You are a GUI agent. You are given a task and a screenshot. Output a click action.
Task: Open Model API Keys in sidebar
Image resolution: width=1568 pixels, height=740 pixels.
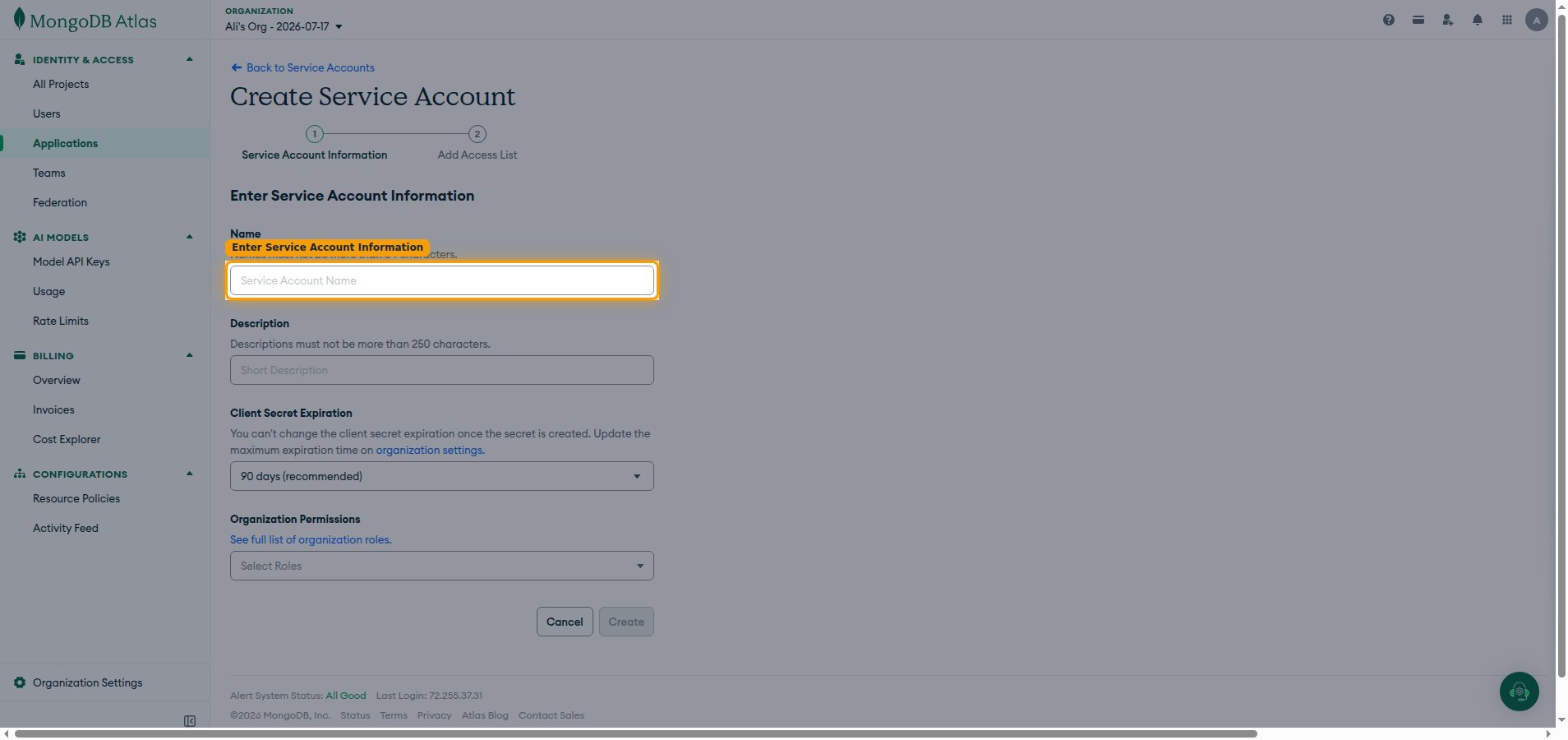[x=71, y=261]
